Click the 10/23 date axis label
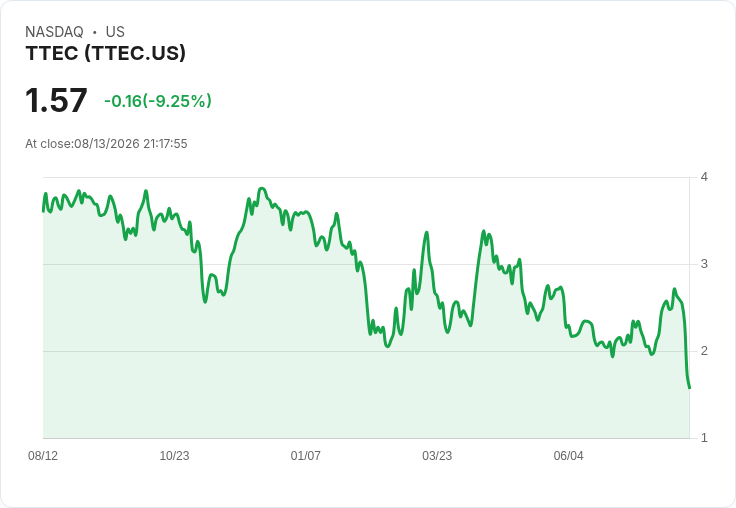Viewport: 736px width, 508px height. [174, 455]
